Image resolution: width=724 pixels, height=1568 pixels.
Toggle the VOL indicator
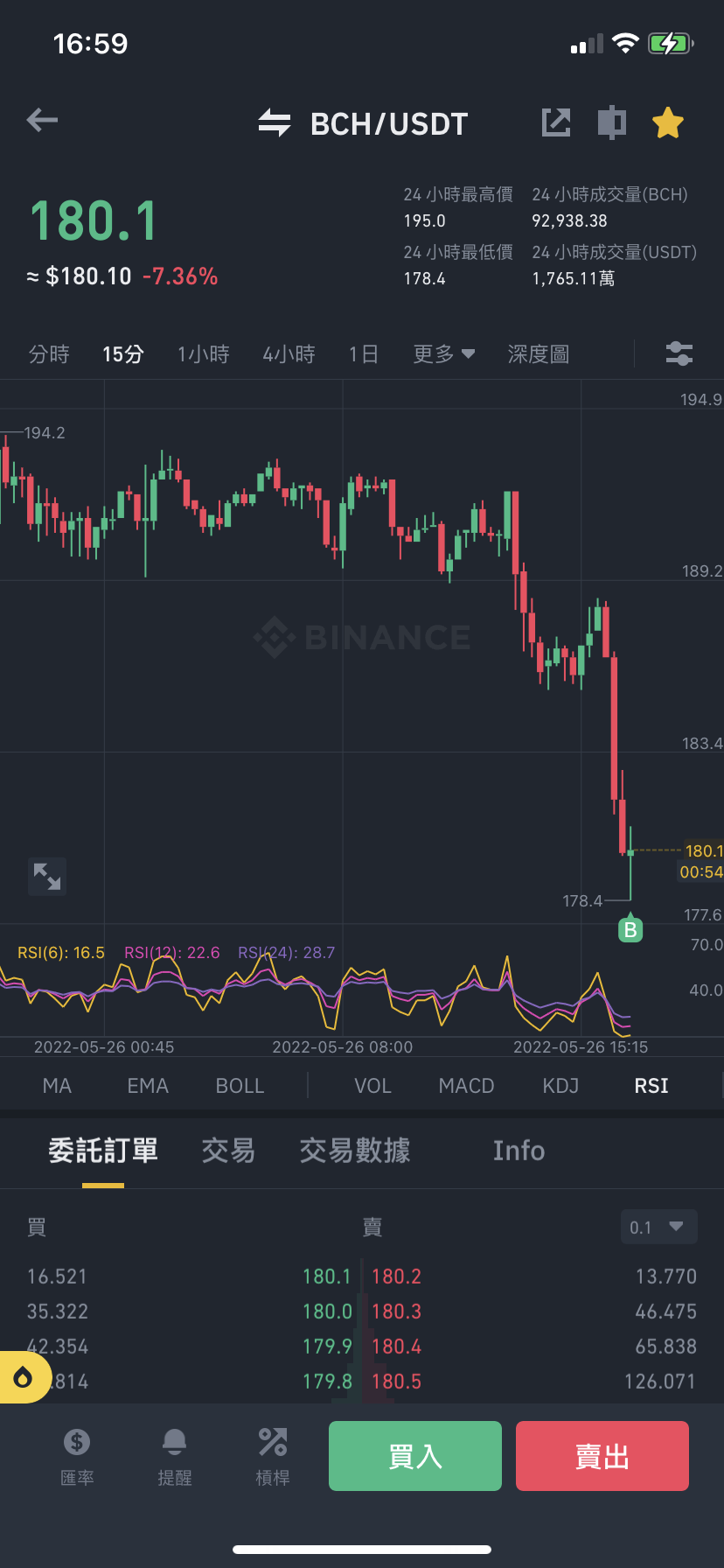(x=373, y=1086)
